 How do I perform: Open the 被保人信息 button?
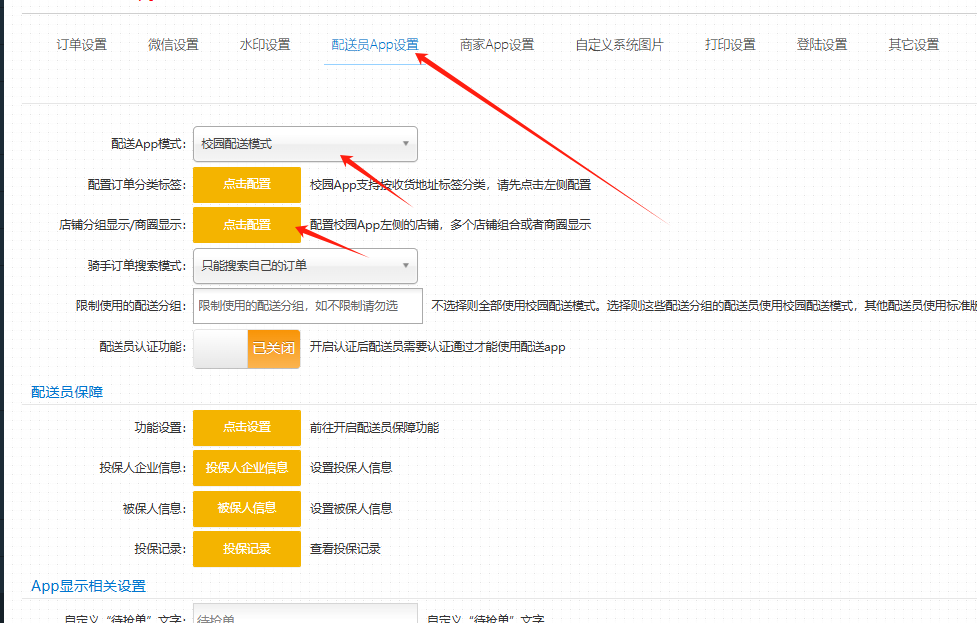[247, 508]
